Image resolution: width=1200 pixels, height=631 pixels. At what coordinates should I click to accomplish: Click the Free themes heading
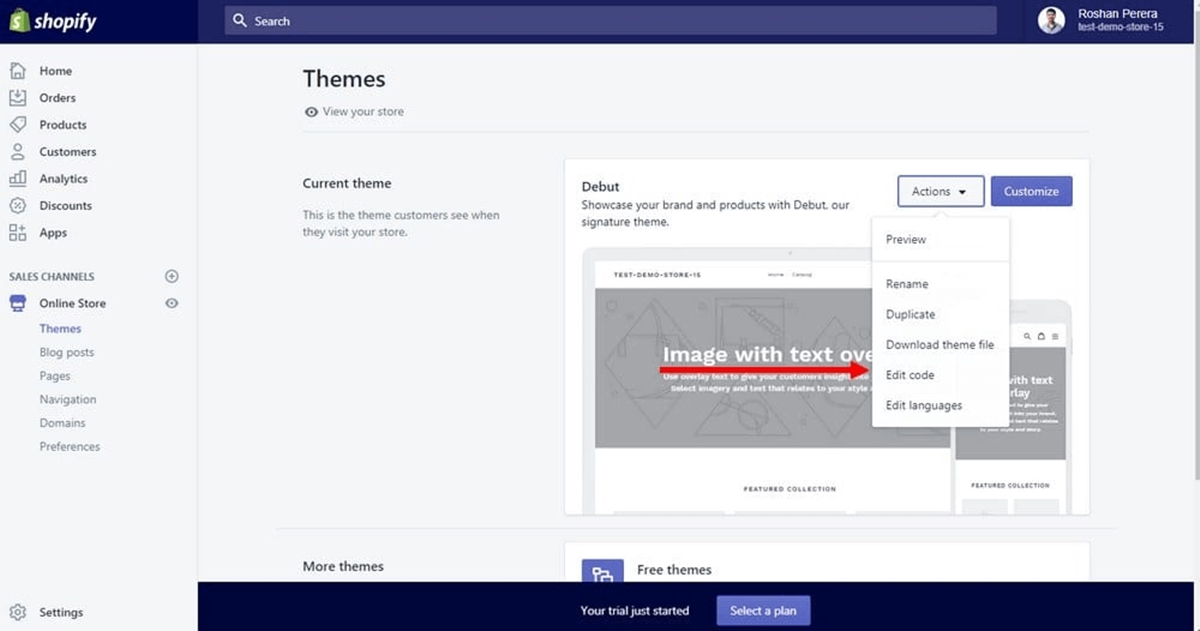click(674, 570)
